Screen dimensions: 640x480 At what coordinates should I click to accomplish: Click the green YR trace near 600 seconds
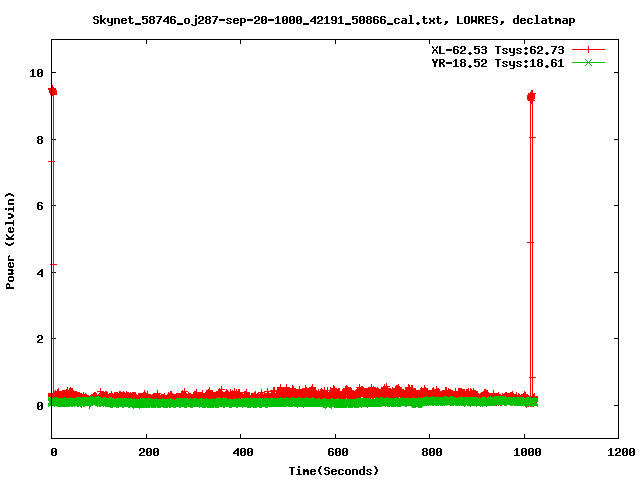335,402
